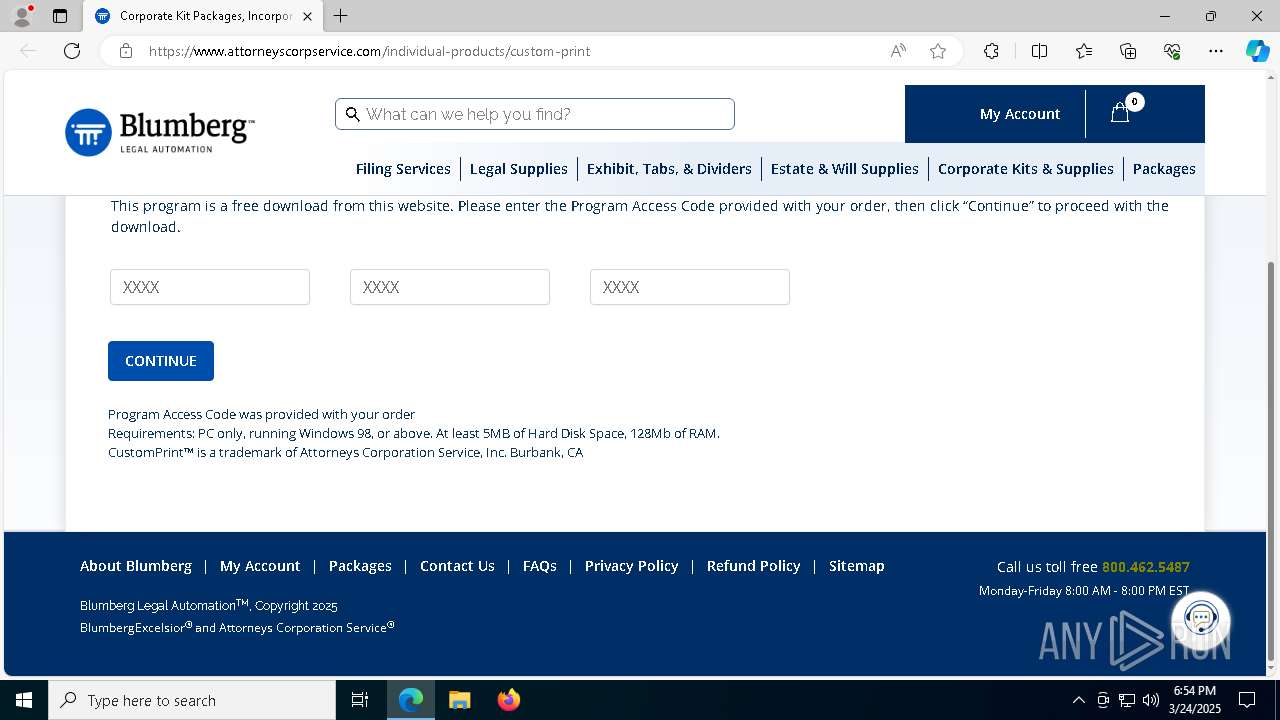Open Corporate Kits & Supplies menu
This screenshot has height=720, width=1280.
point(1025,169)
